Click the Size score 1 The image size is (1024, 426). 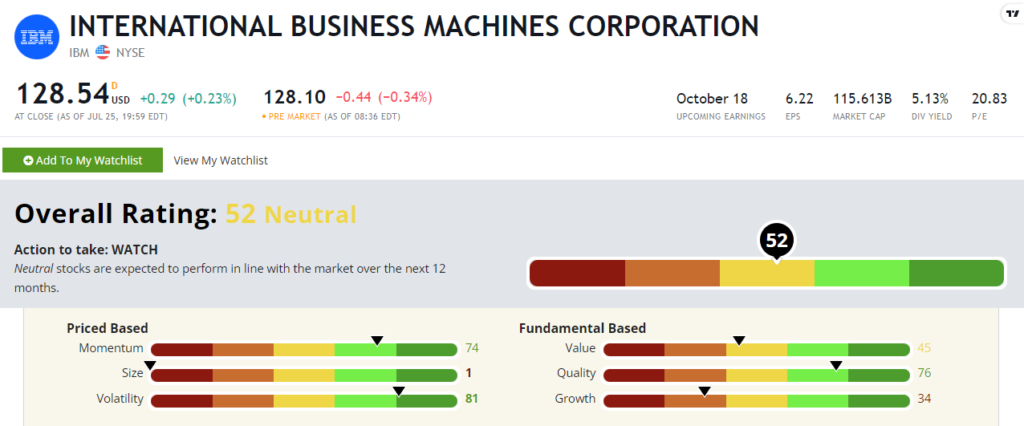[469, 374]
